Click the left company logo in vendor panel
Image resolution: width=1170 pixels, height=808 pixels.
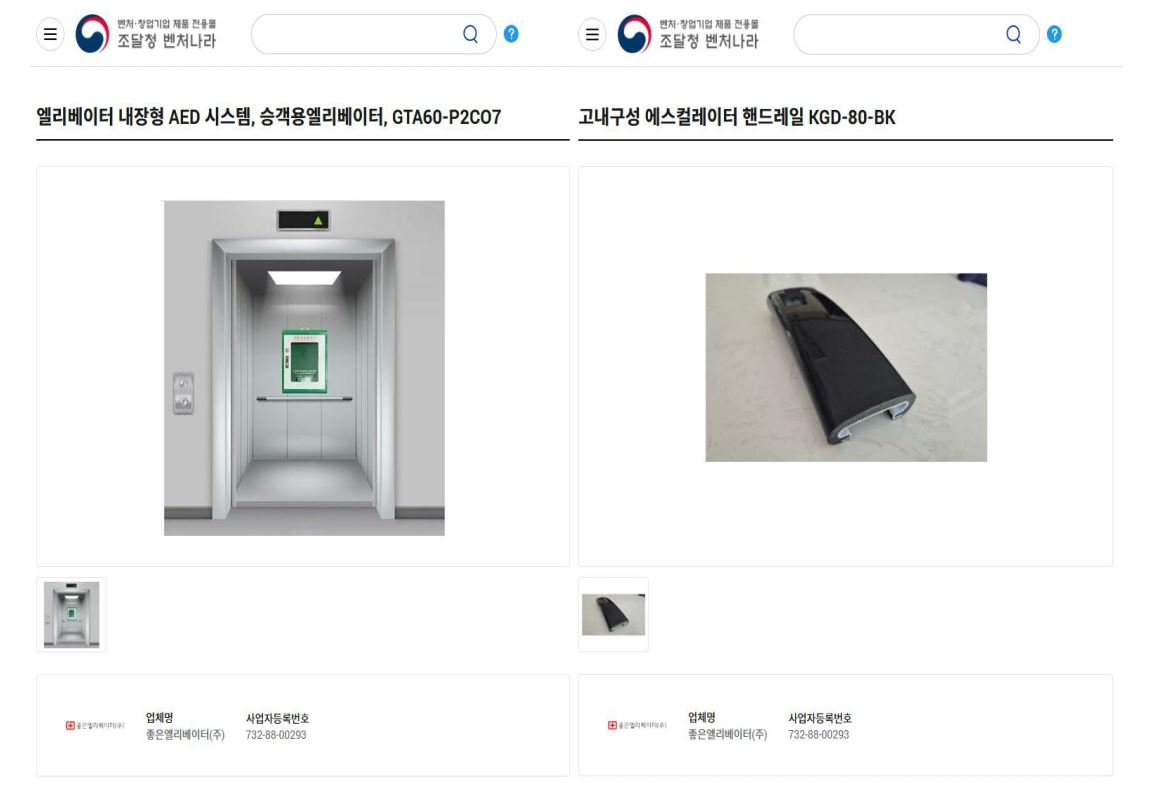point(95,725)
